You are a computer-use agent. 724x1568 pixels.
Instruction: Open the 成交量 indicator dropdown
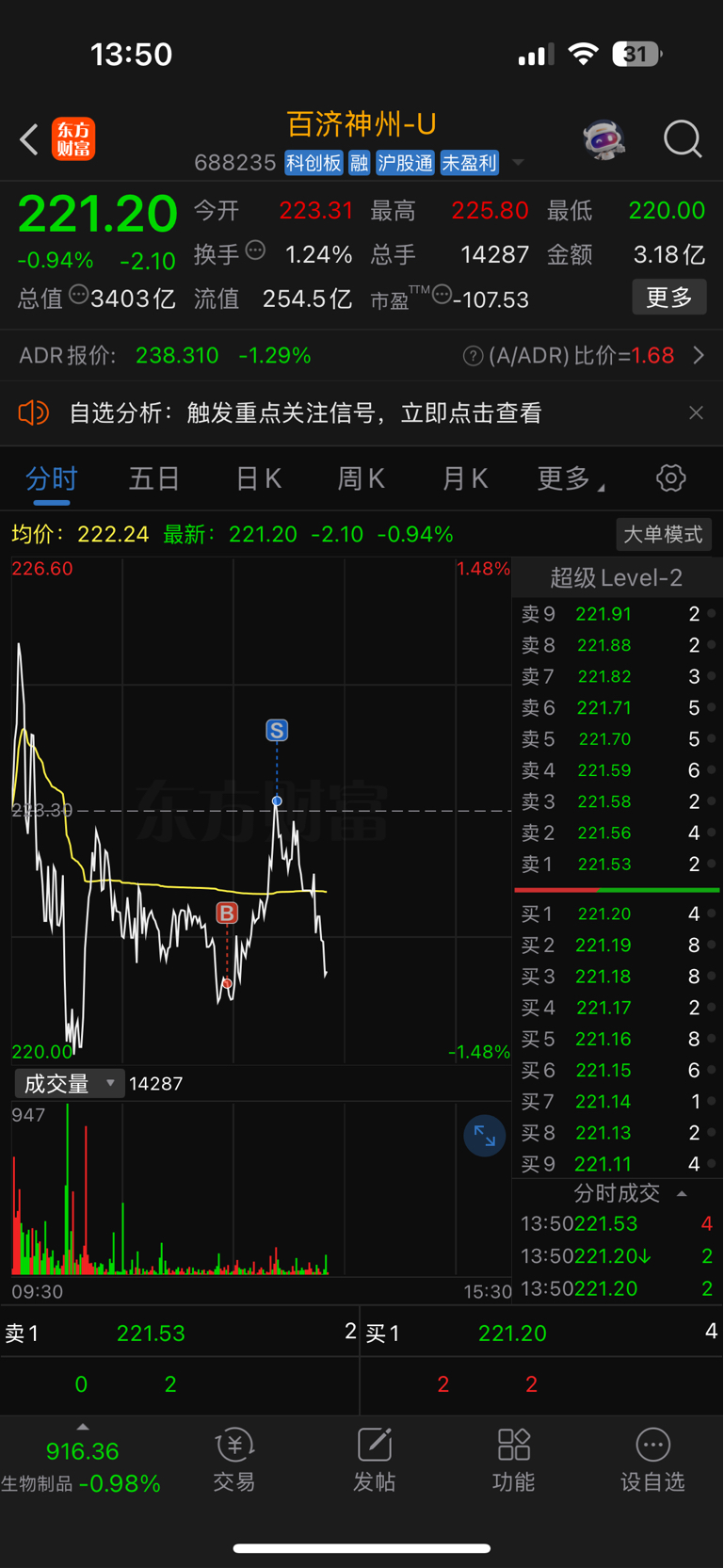tap(70, 1084)
